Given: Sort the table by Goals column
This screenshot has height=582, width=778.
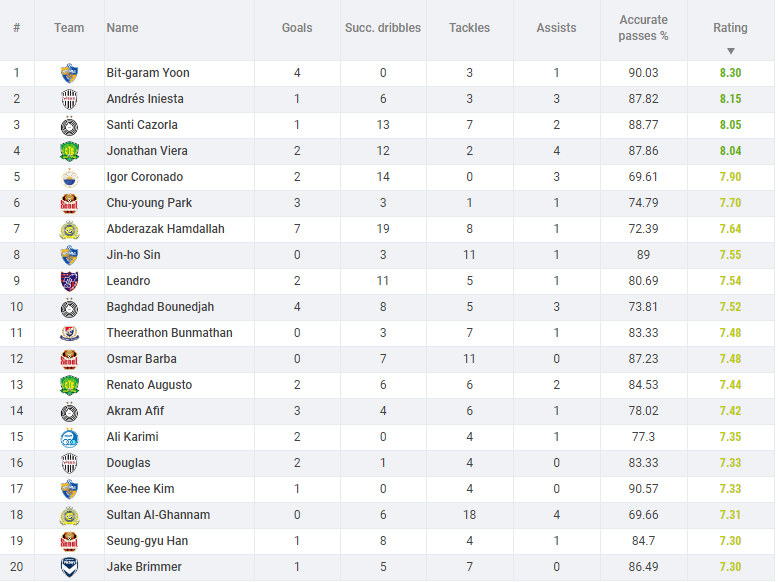Looking at the screenshot, I should 297,28.
